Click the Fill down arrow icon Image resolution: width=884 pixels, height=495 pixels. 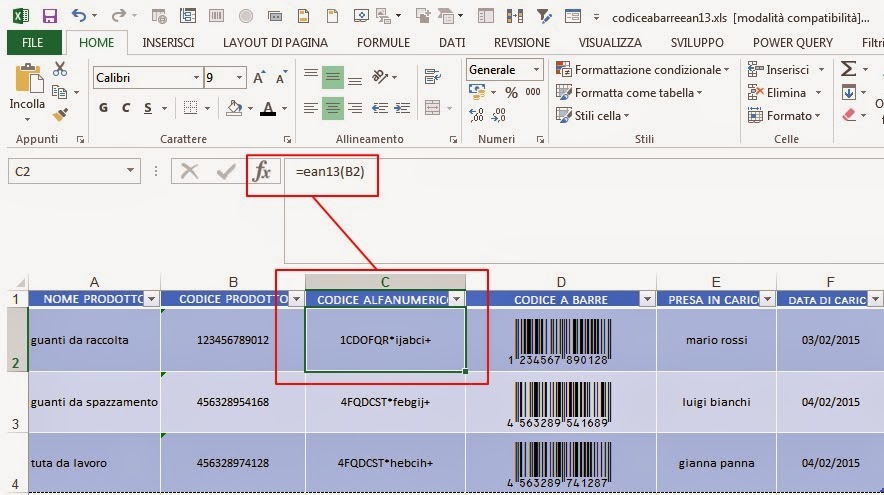849,92
